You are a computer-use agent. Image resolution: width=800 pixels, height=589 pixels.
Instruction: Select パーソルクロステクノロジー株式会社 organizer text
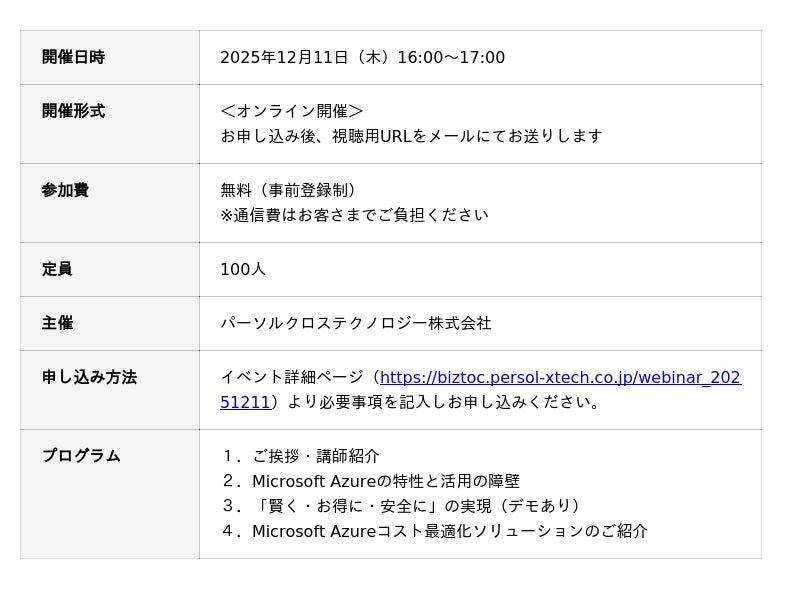click(x=356, y=323)
